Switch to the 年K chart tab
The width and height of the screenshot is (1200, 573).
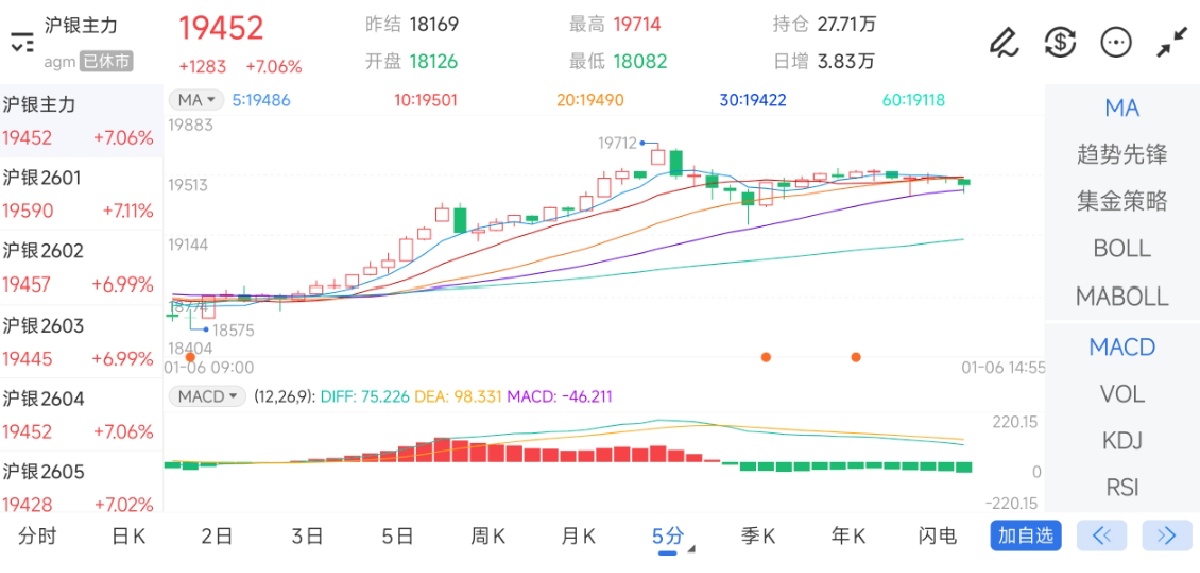coord(847,536)
